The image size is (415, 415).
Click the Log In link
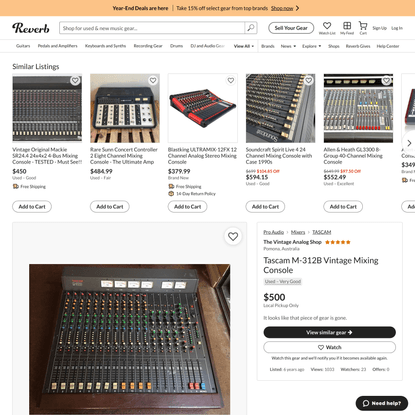pyautogui.click(x=397, y=28)
